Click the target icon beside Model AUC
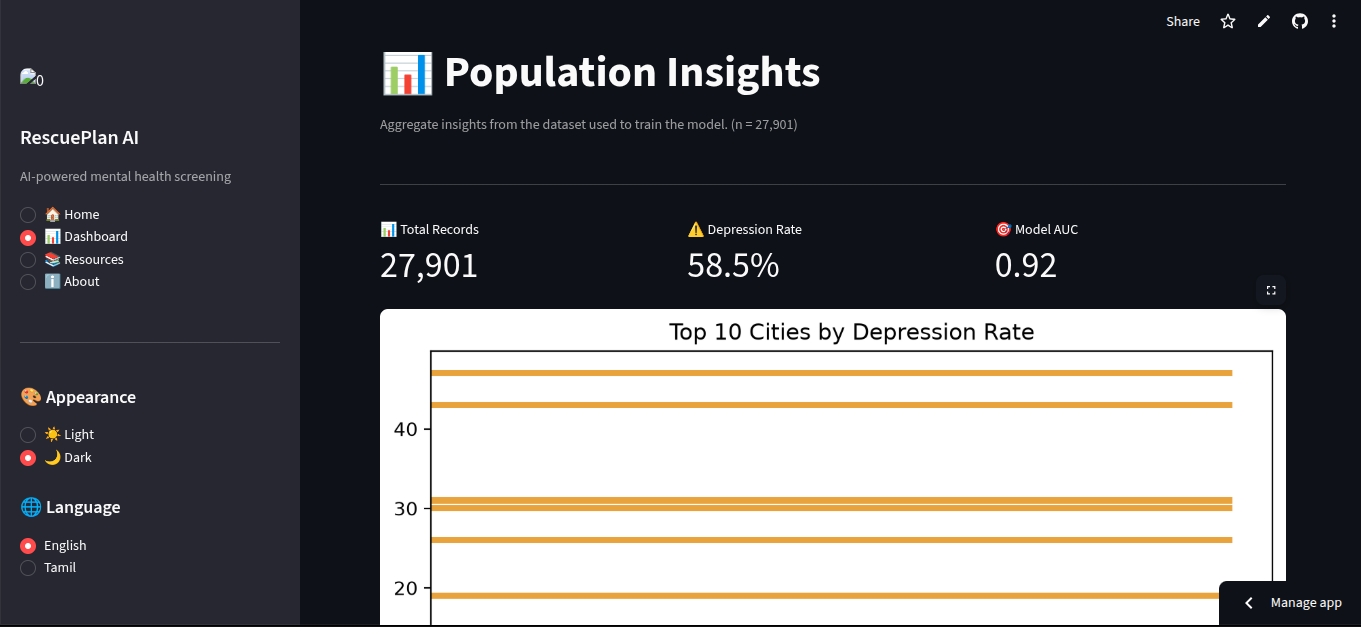1361x627 pixels. [x=1004, y=229]
